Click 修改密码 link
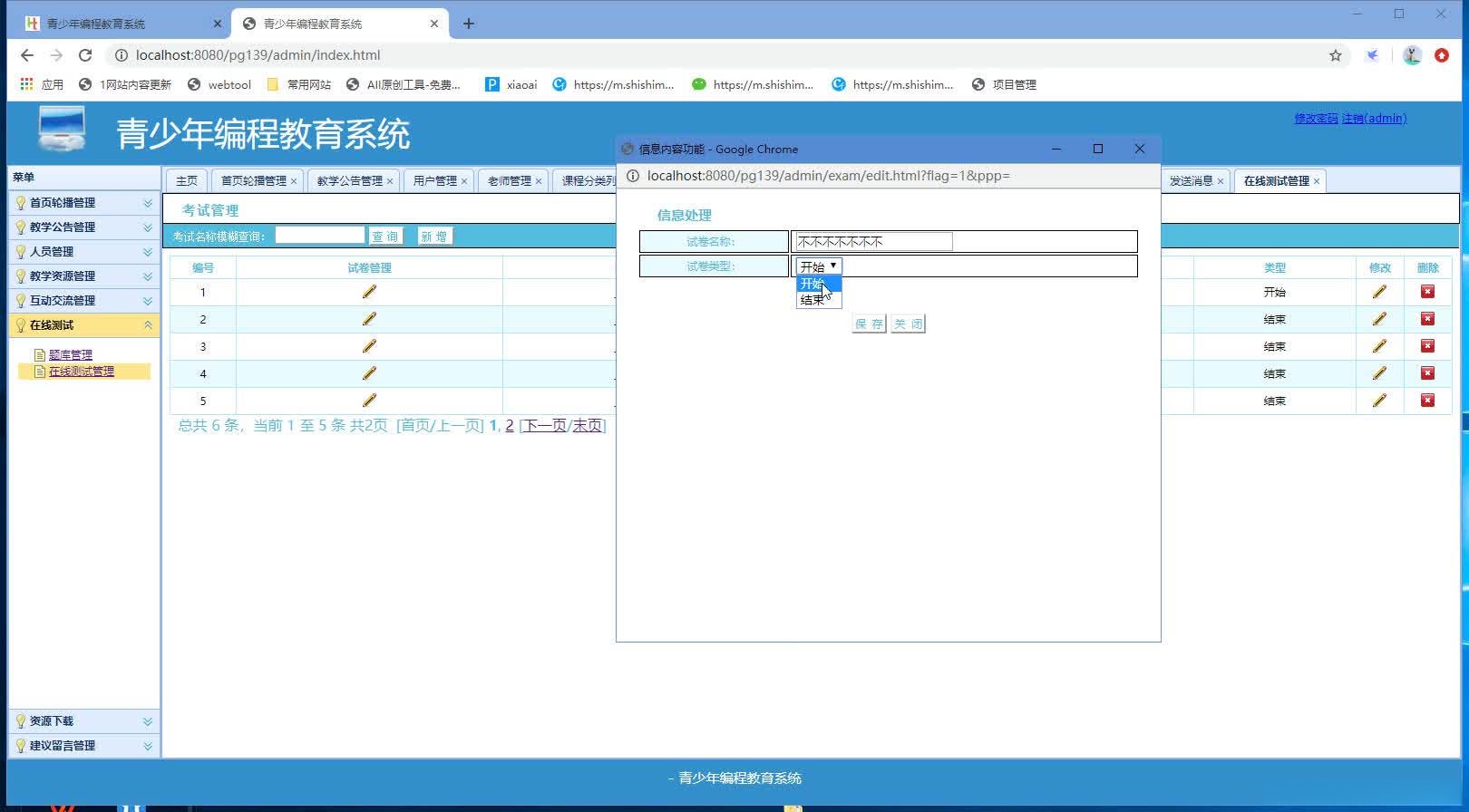Image resolution: width=1469 pixels, height=812 pixels. coord(1316,119)
